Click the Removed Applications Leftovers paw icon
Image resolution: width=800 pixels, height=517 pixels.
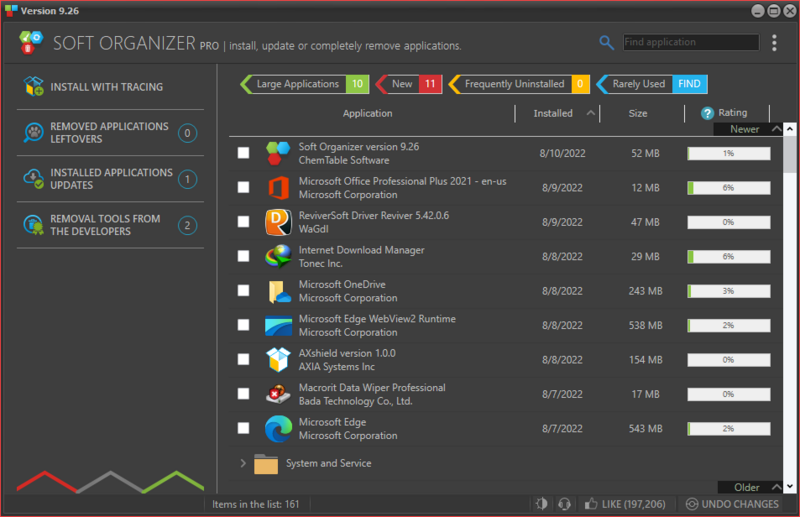(34, 133)
